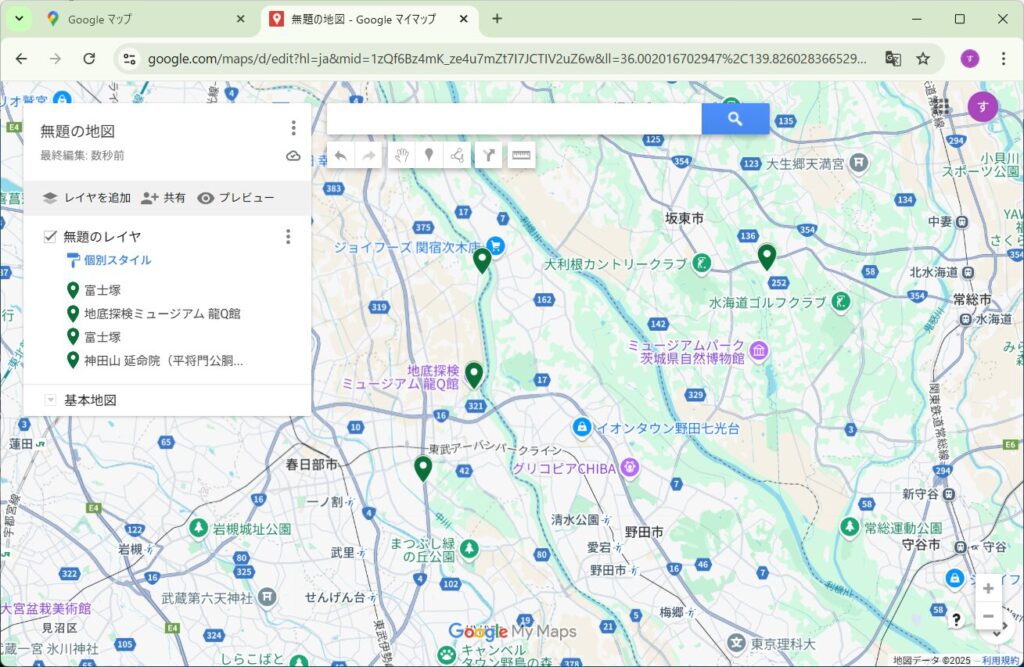1024x667 pixels.
Task: Open the Chrome profile avatar
Action: click(969, 59)
